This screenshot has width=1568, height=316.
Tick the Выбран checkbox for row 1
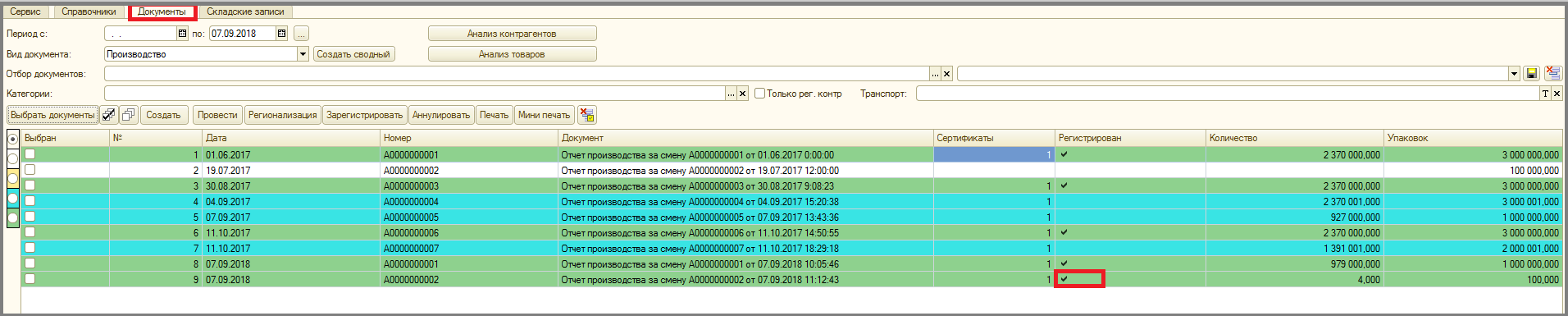30,154
